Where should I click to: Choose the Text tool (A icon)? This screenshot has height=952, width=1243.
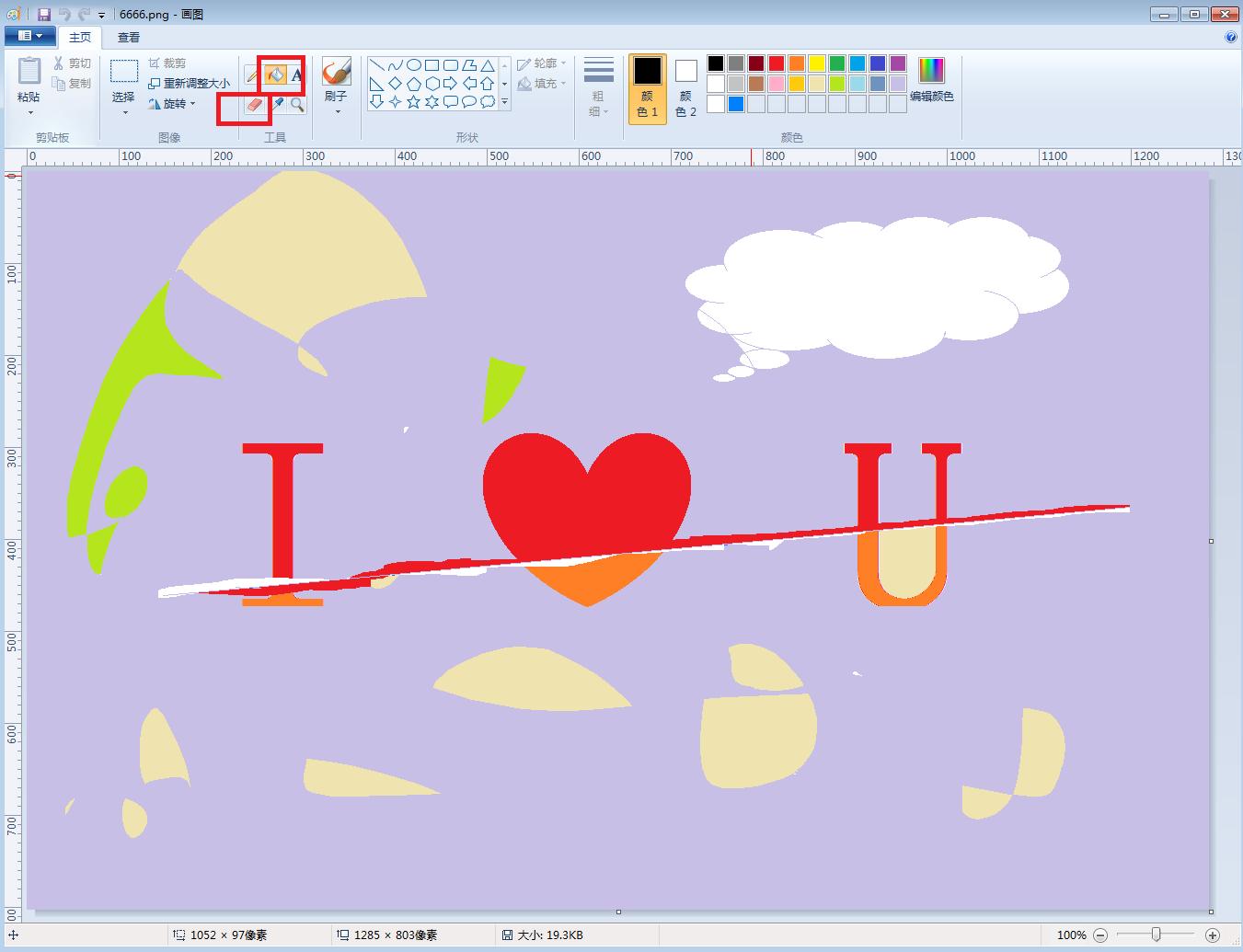296,75
